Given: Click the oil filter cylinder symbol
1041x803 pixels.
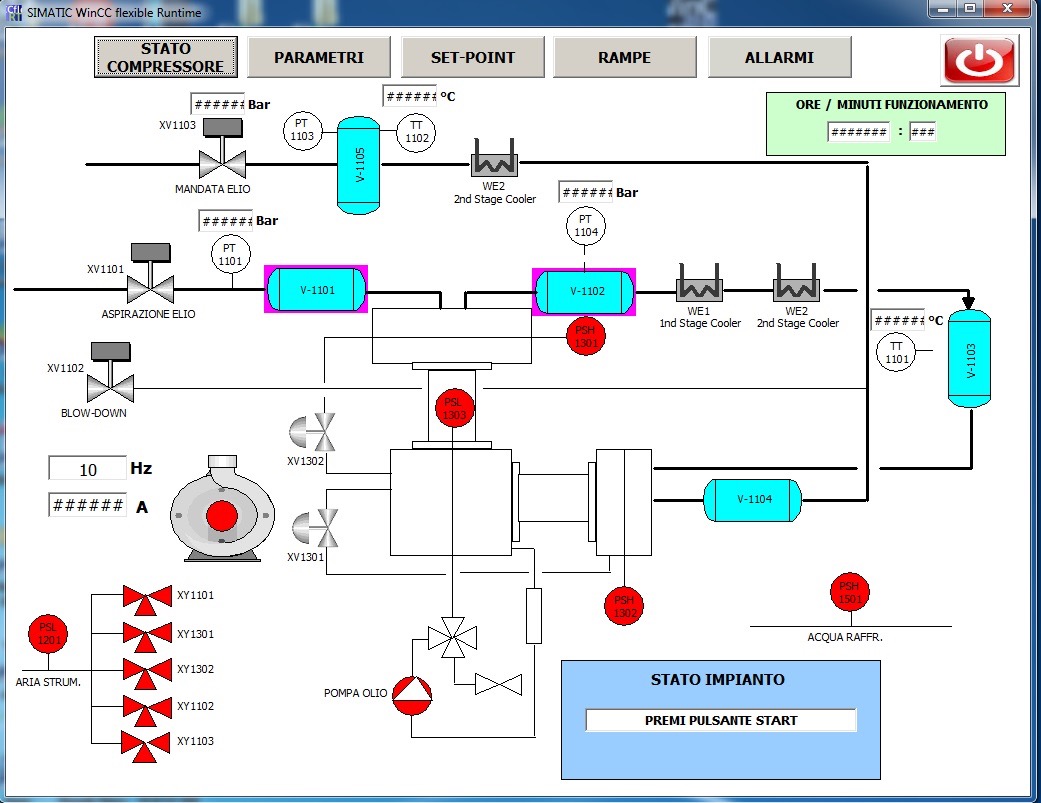Looking at the screenshot, I should [534, 615].
